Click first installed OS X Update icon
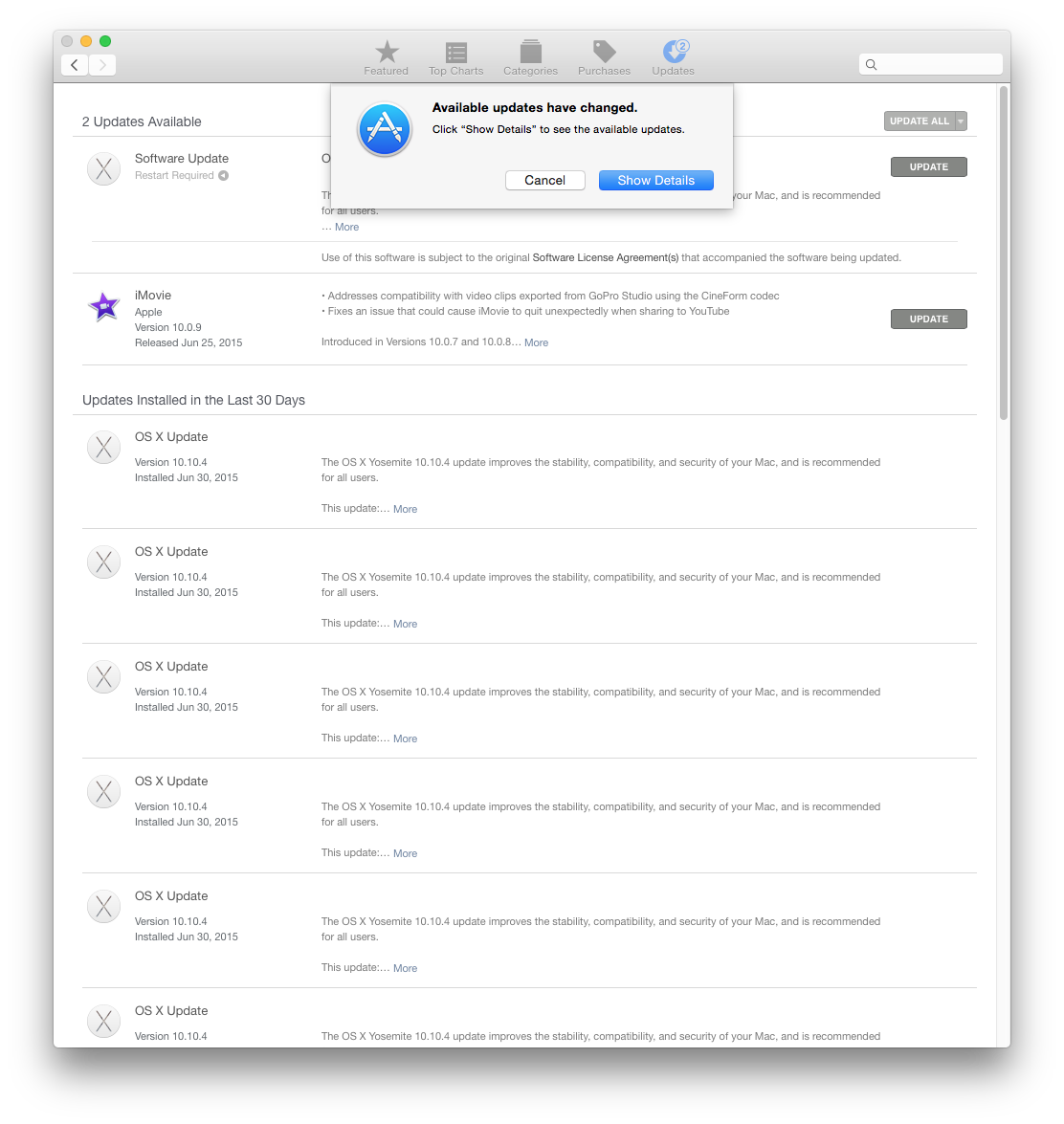The height and width of the screenshot is (1124, 1064). [x=104, y=448]
